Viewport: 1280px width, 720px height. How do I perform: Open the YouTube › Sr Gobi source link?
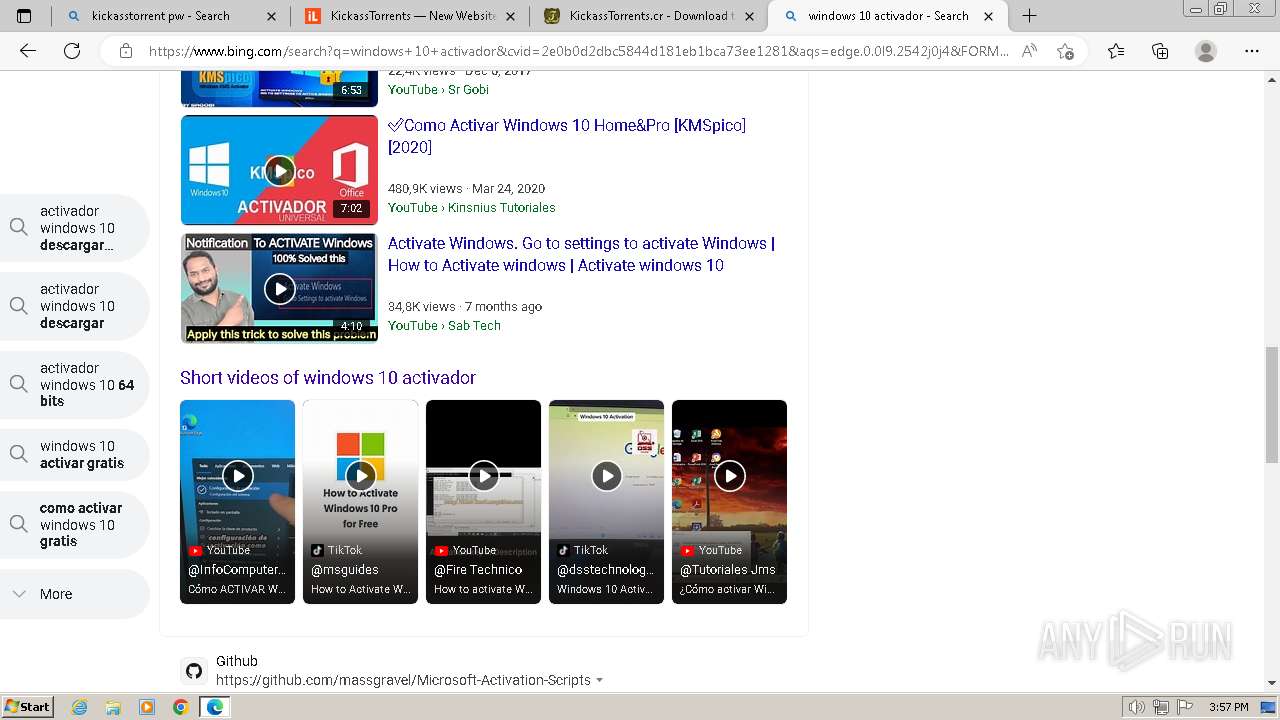[x=438, y=89]
